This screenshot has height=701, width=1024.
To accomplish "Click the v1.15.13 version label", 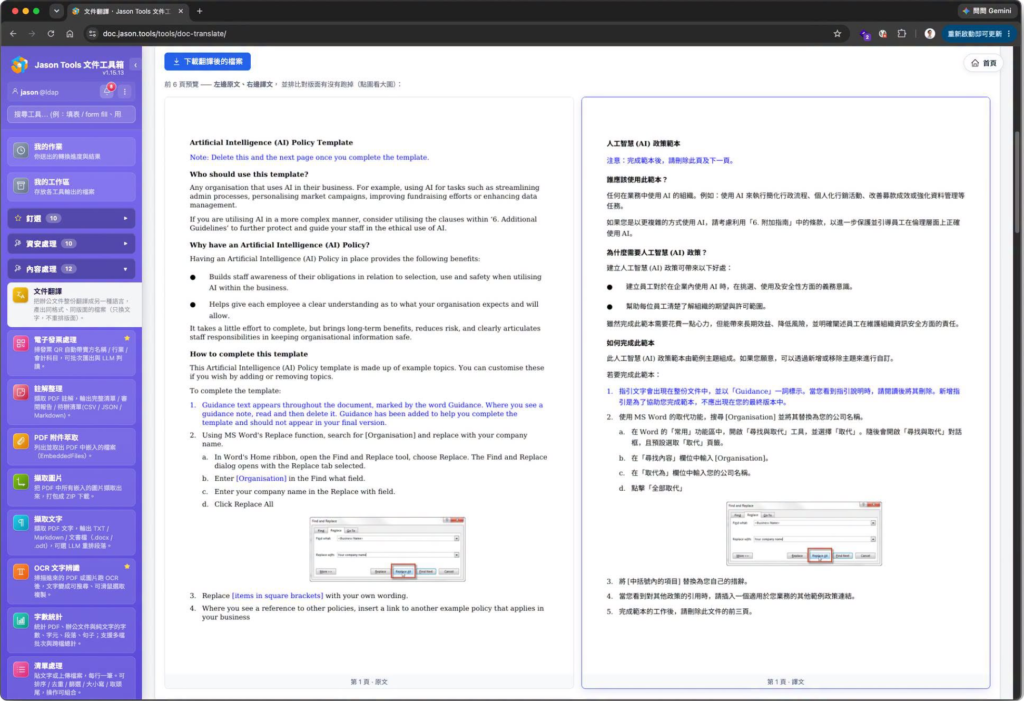I will click(113, 73).
